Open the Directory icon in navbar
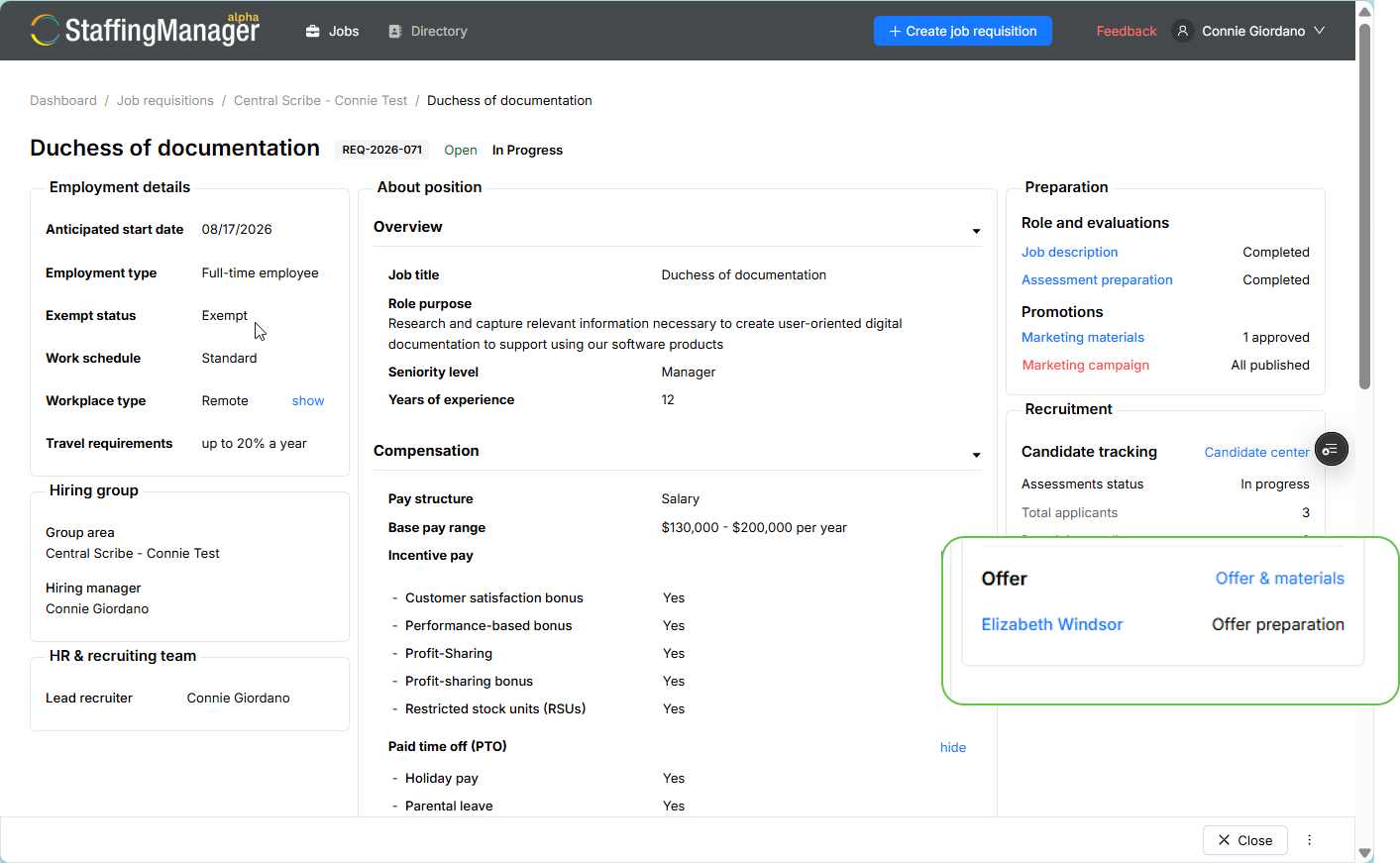This screenshot has height=863, width=1400. pyautogui.click(x=395, y=32)
